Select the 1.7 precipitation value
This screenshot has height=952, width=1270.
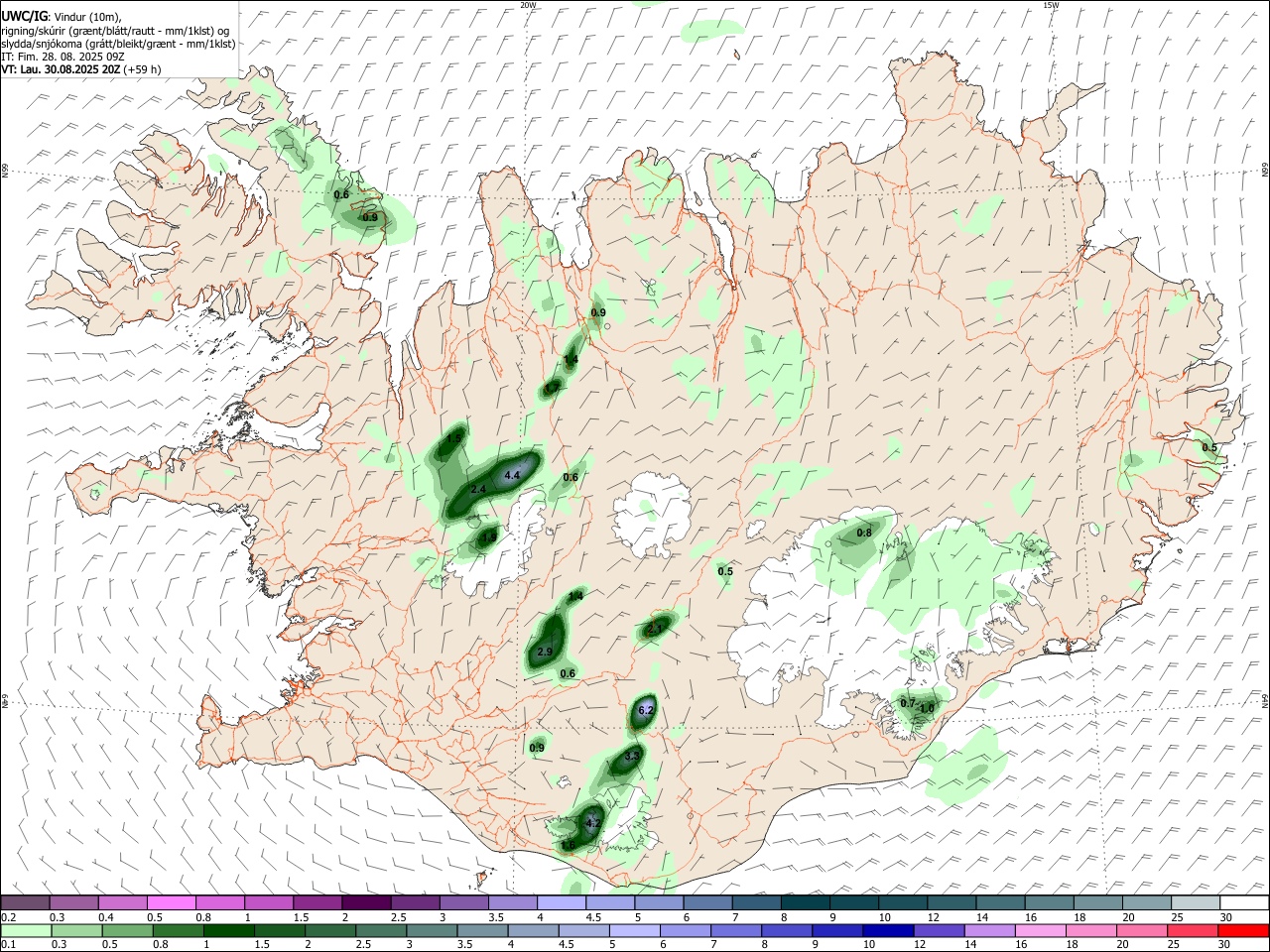pos(552,389)
